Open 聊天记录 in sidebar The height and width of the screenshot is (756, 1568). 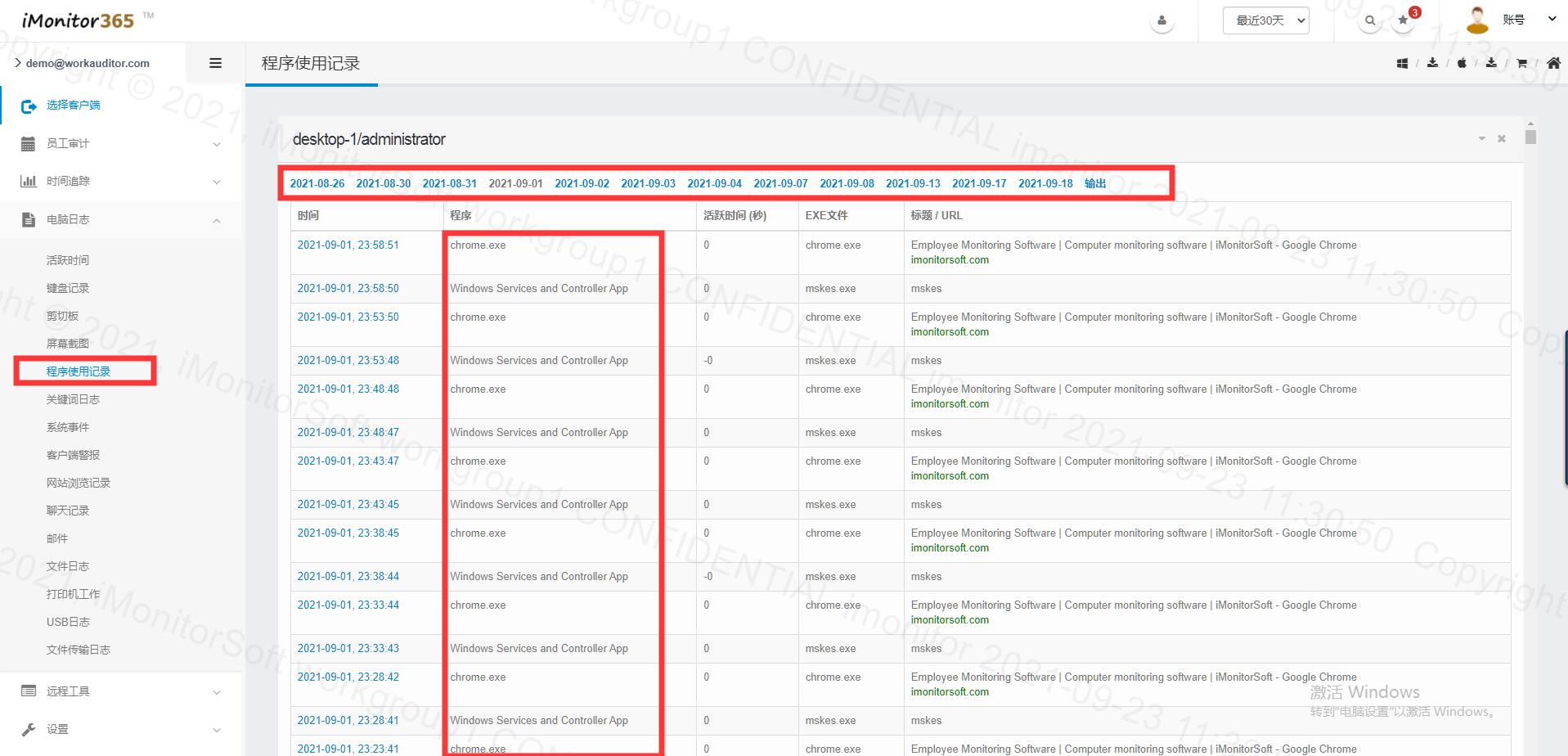pyautogui.click(x=68, y=511)
